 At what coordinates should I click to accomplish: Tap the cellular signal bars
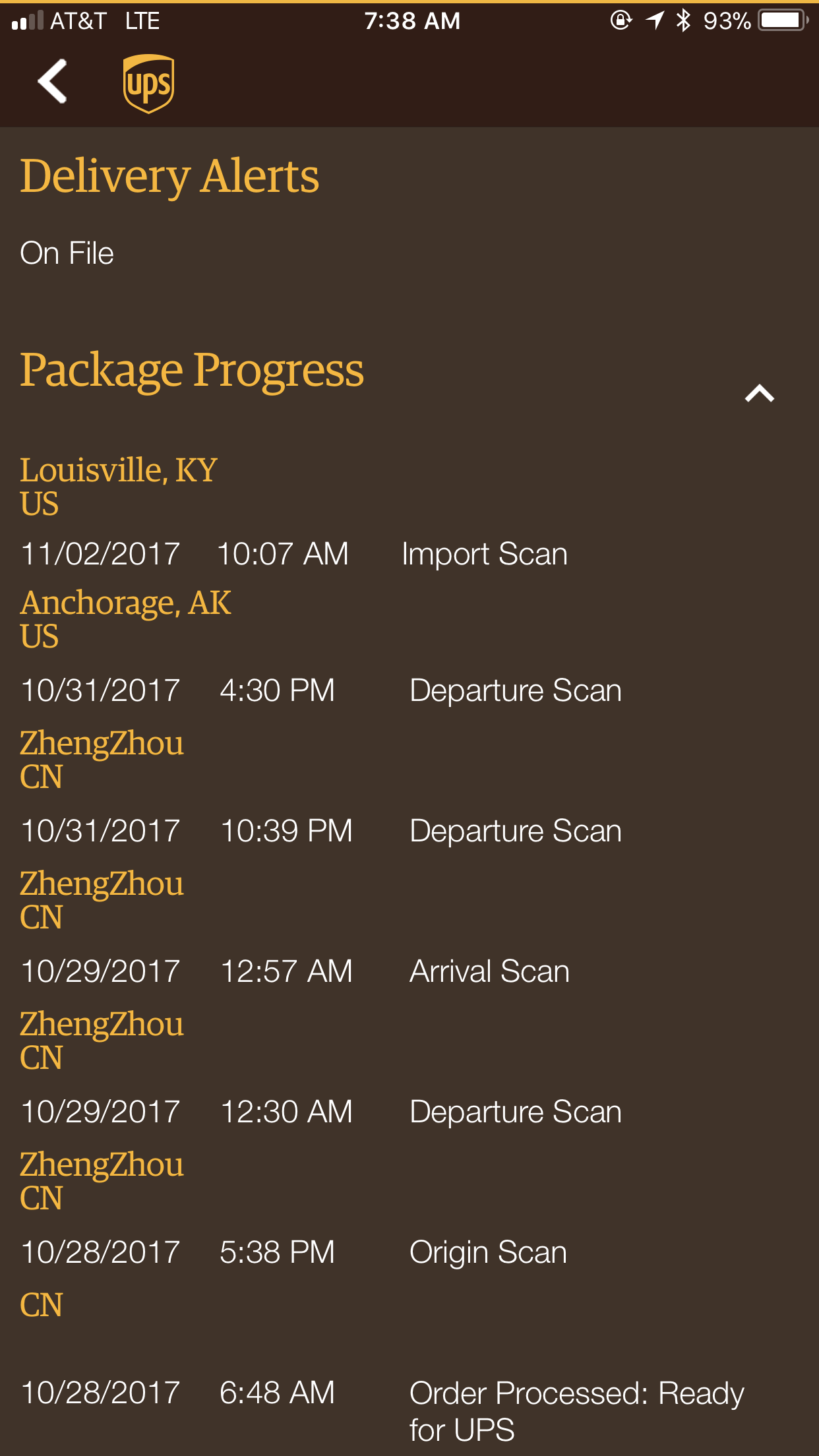(x=28, y=21)
